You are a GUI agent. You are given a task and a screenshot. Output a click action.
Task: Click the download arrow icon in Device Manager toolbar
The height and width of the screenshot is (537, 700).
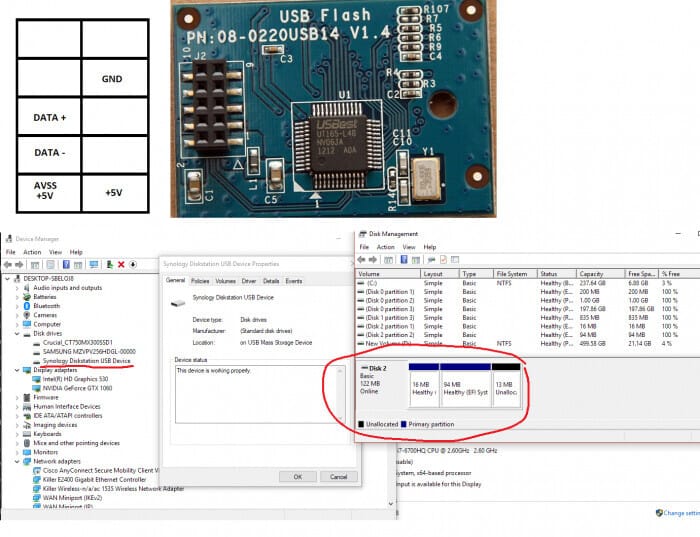[x=134, y=264]
